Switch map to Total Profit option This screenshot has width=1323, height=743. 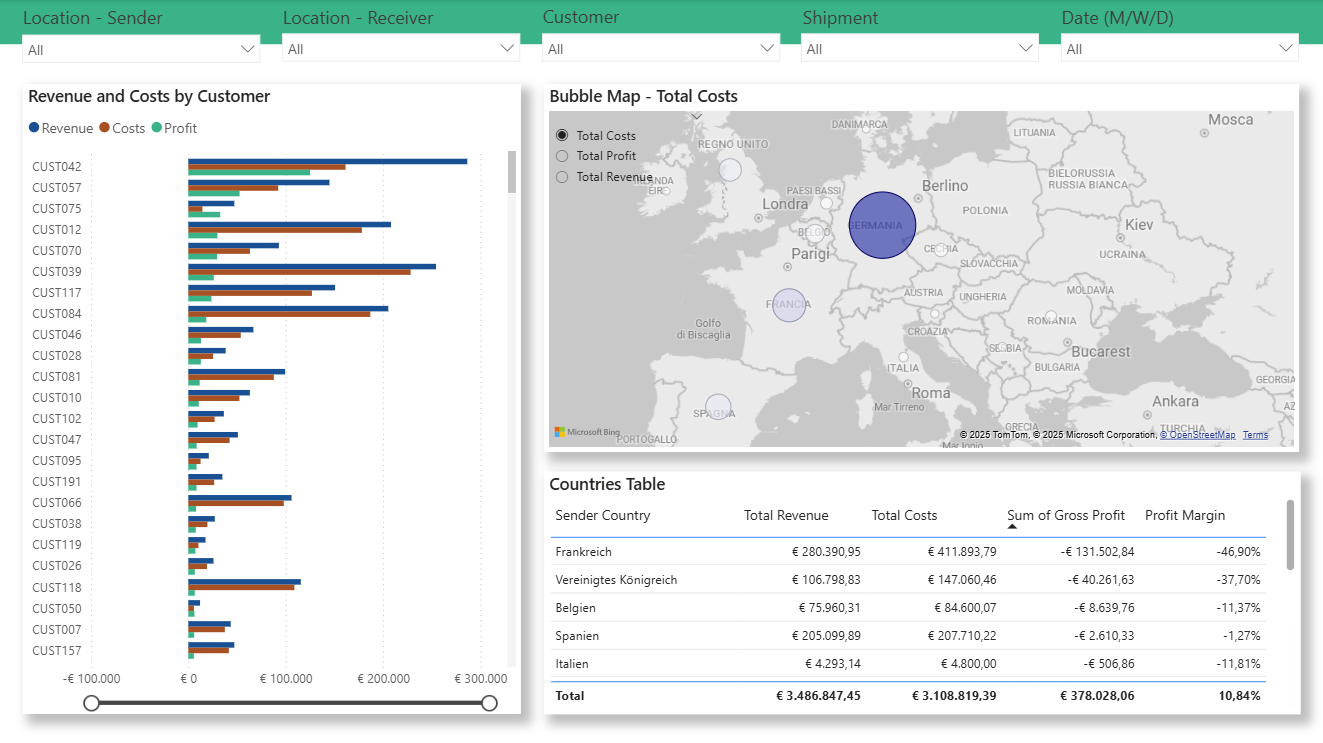(x=562, y=156)
